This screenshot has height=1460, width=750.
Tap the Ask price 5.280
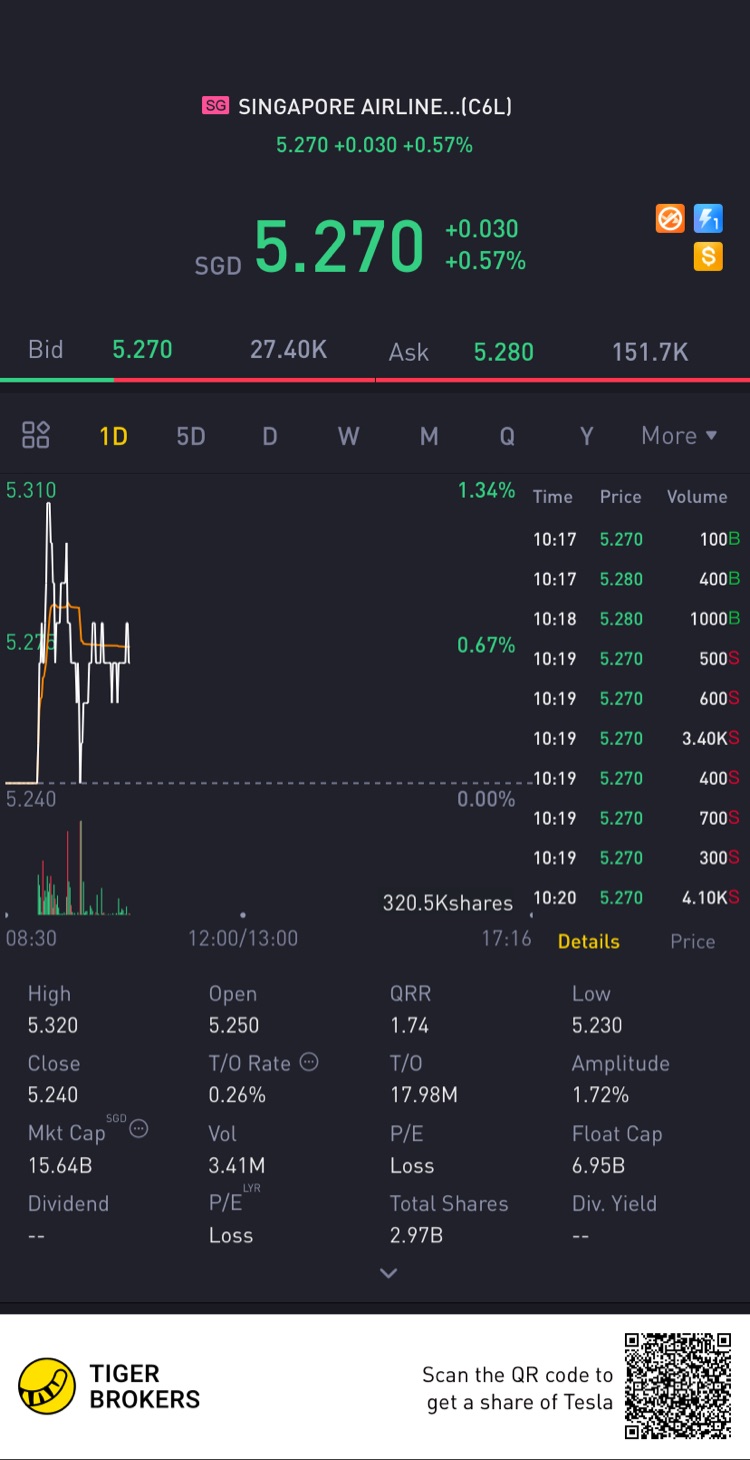(503, 352)
